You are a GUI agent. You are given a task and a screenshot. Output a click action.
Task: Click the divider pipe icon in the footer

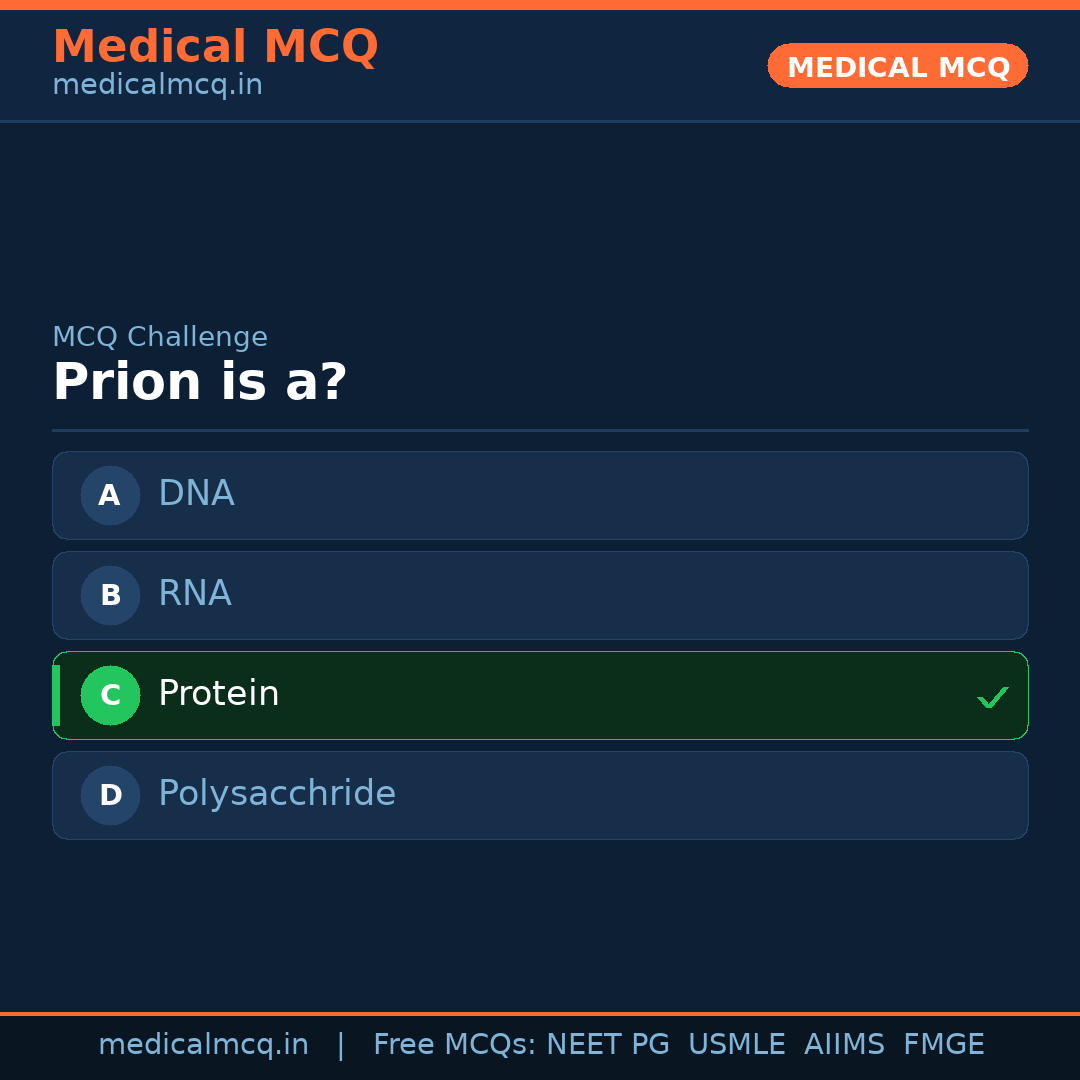pos(341,1044)
